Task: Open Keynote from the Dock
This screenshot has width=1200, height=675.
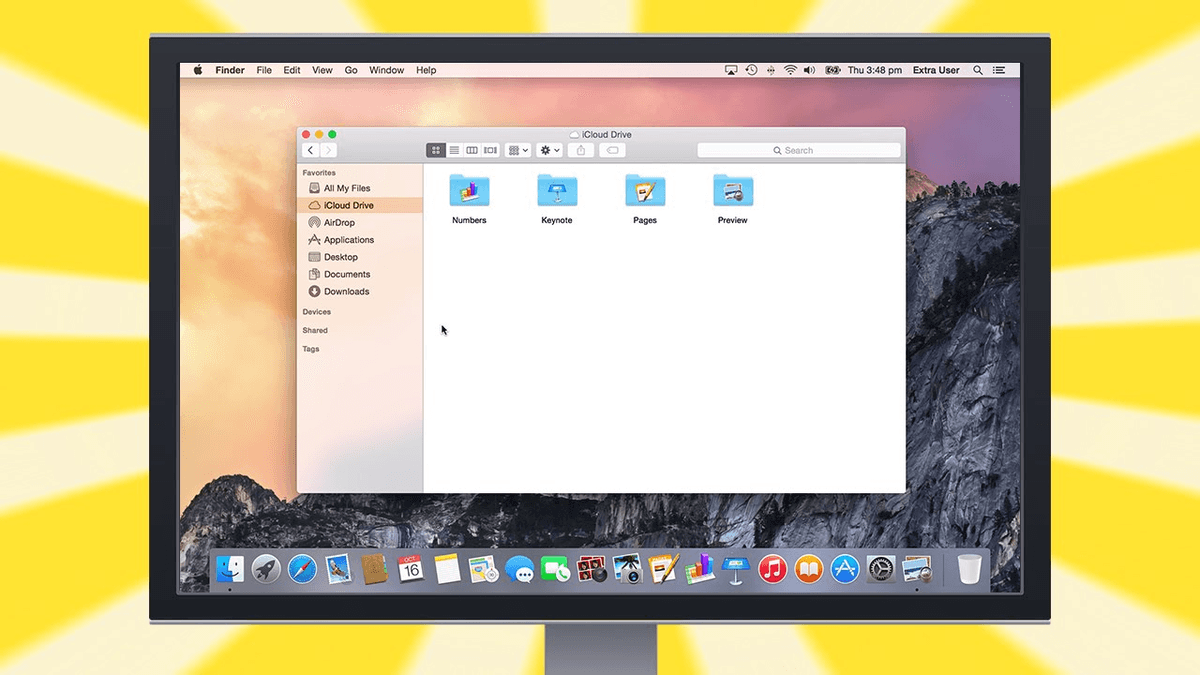Action: (x=736, y=569)
